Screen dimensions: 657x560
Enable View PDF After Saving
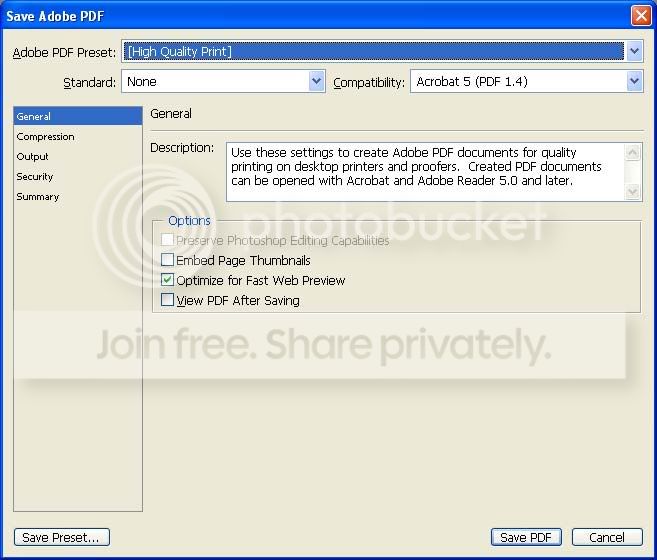click(167, 300)
